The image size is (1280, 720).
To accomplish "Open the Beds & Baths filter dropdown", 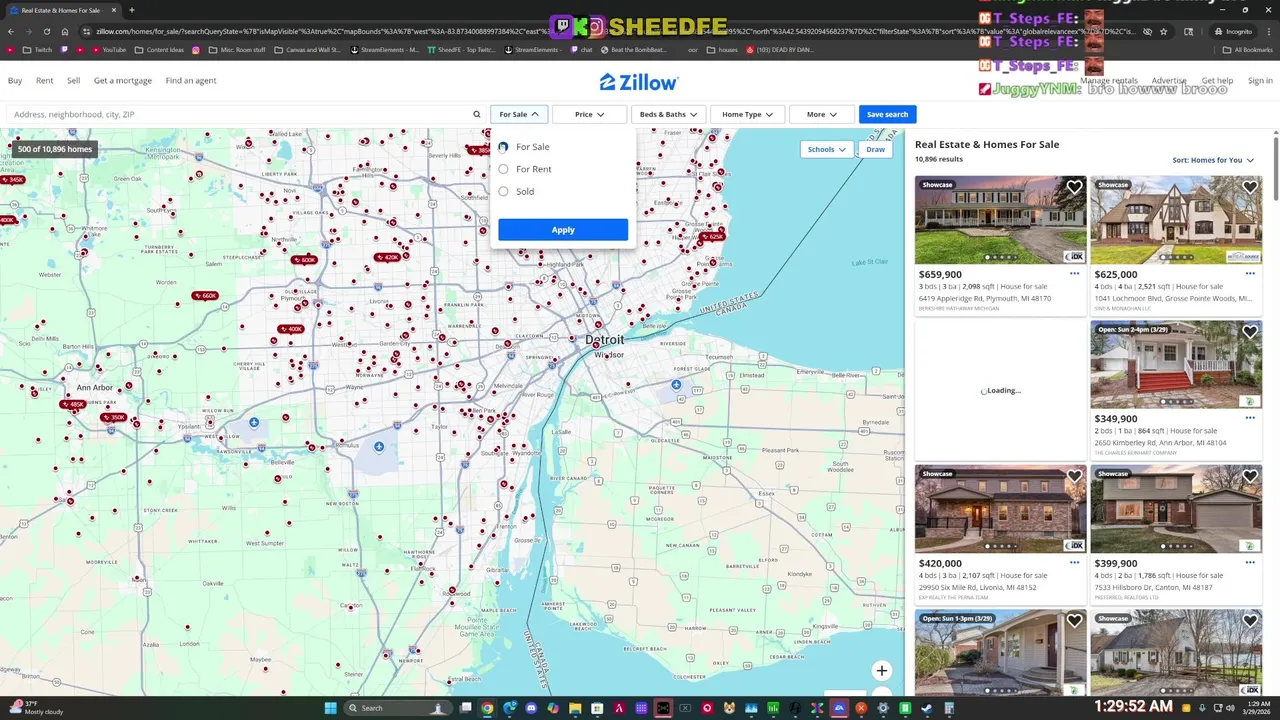I will (x=668, y=114).
